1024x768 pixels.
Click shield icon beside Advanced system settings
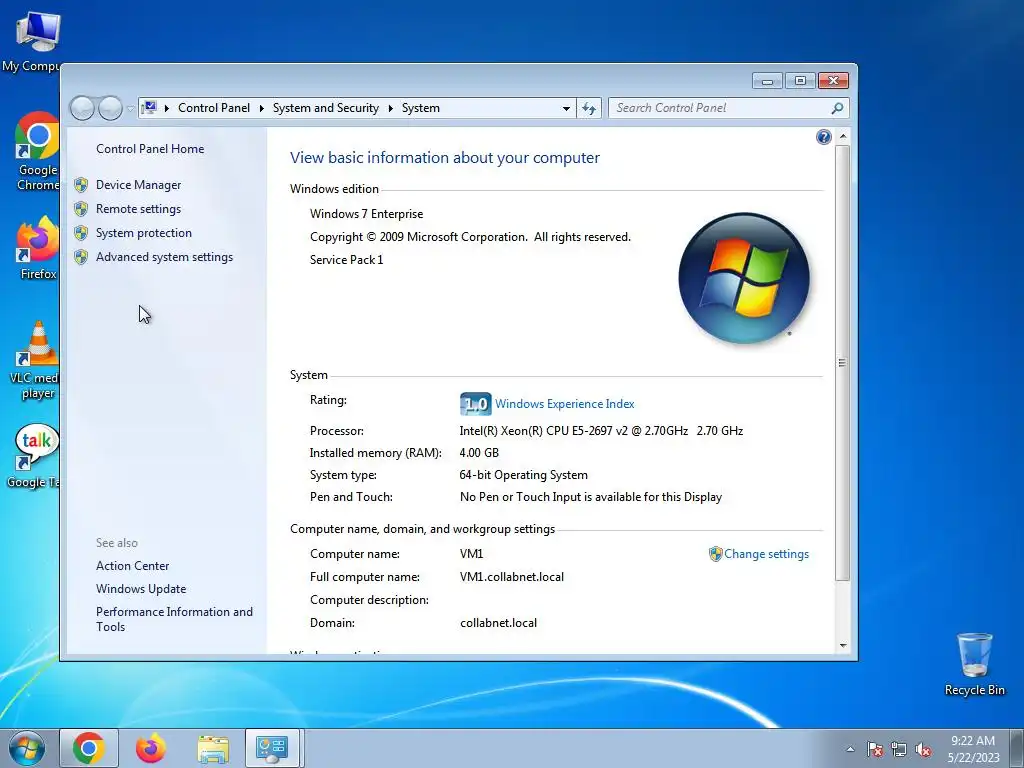pos(81,257)
